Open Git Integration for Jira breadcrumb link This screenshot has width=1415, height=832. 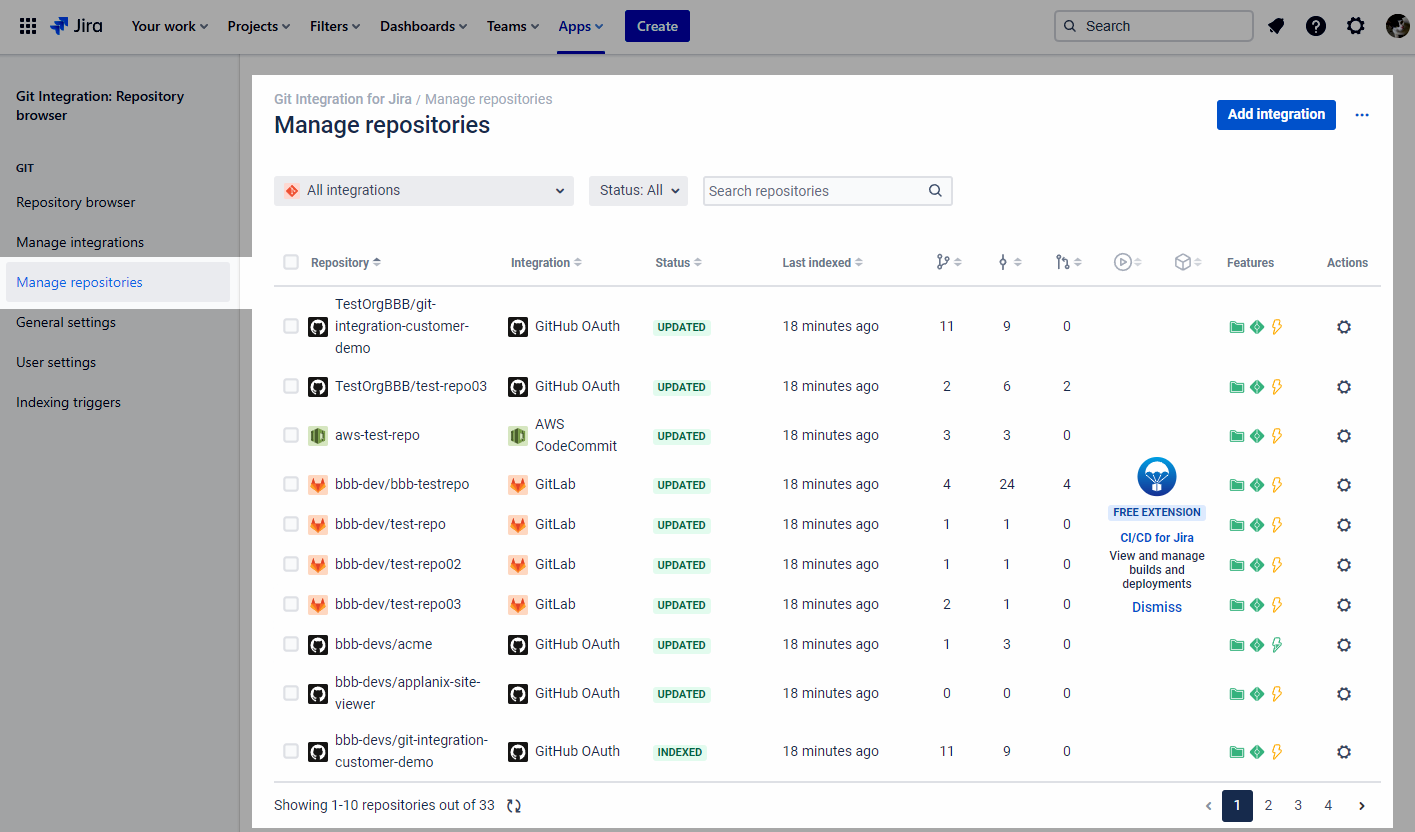(343, 99)
